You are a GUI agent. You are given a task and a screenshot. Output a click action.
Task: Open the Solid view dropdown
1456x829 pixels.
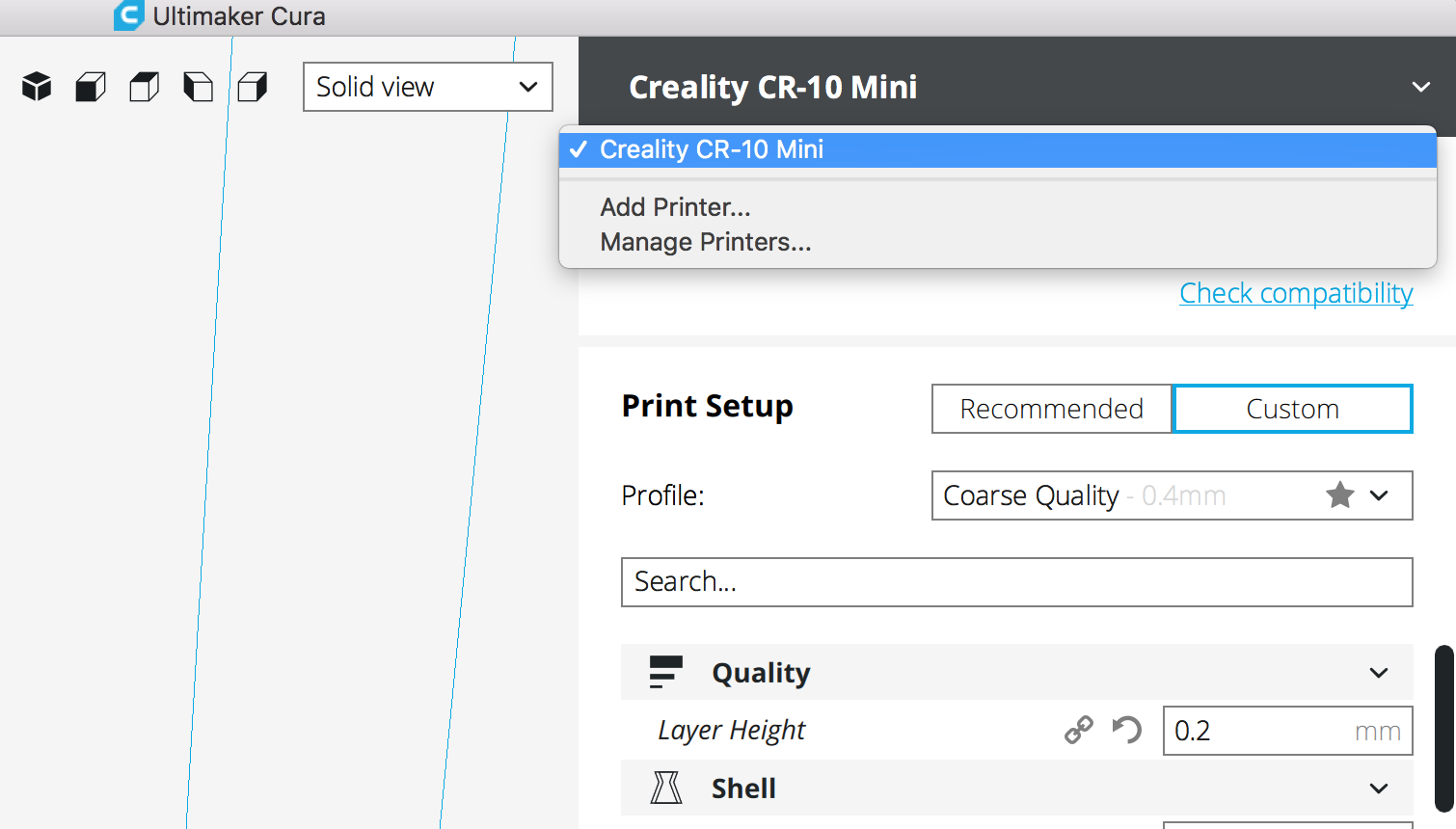pyautogui.click(x=427, y=87)
